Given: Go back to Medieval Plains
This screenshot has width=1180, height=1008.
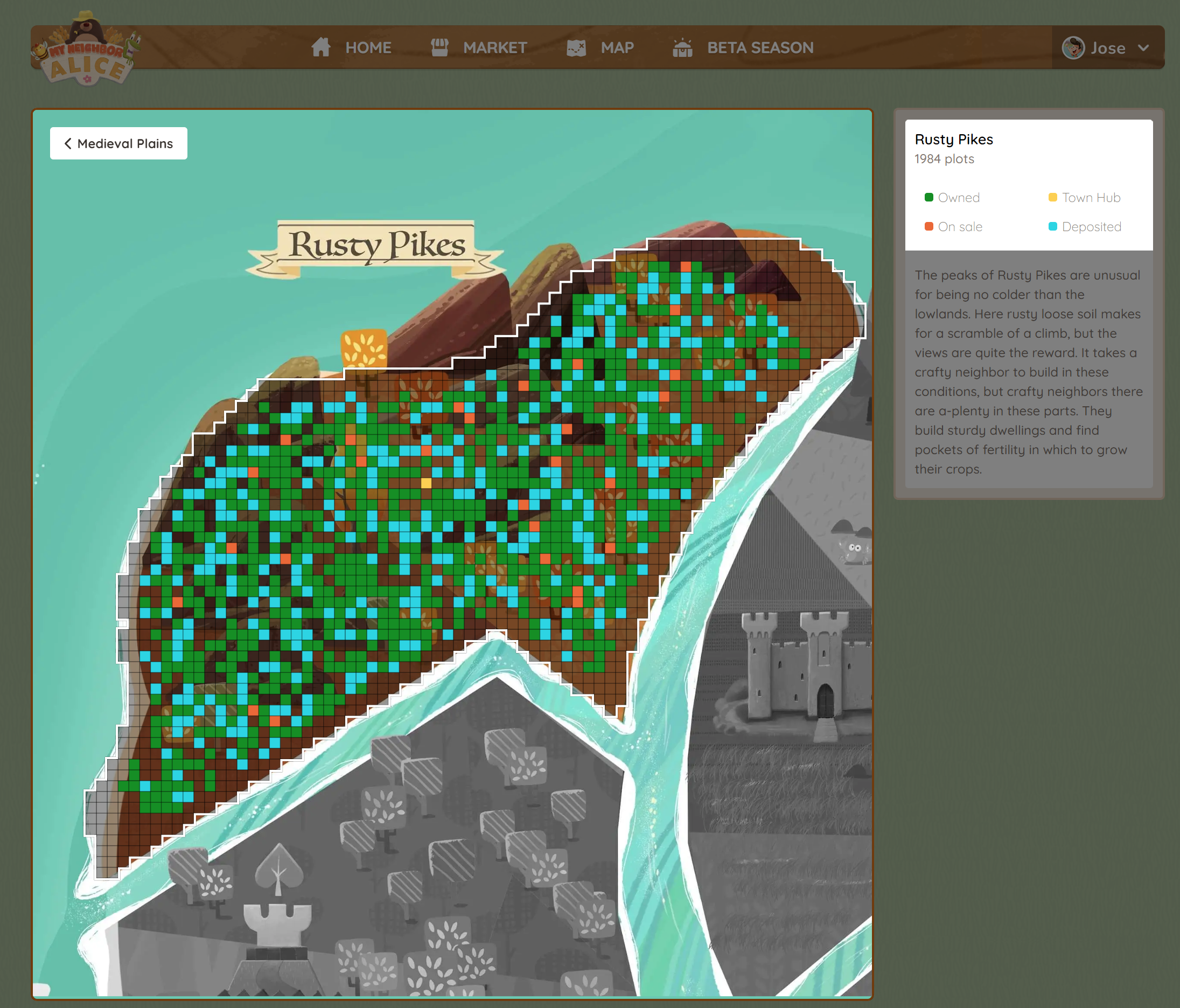Looking at the screenshot, I should [x=125, y=144].
